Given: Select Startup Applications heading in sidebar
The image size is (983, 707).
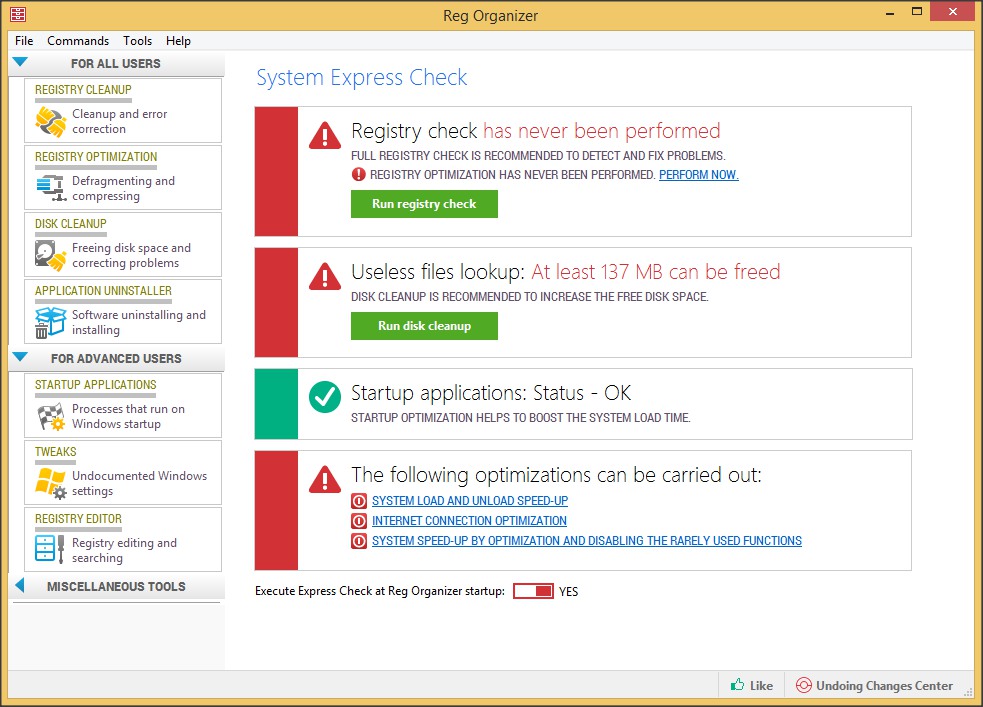Looking at the screenshot, I should (x=96, y=385).
